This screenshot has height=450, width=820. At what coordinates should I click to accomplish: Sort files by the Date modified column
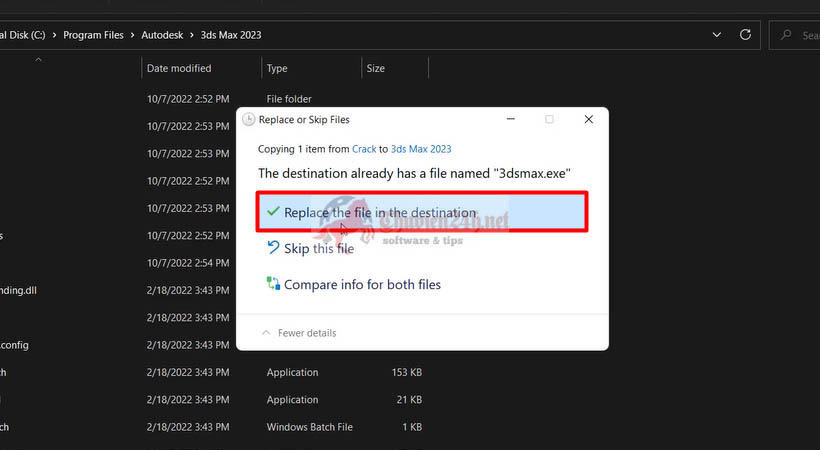(179, 69)
